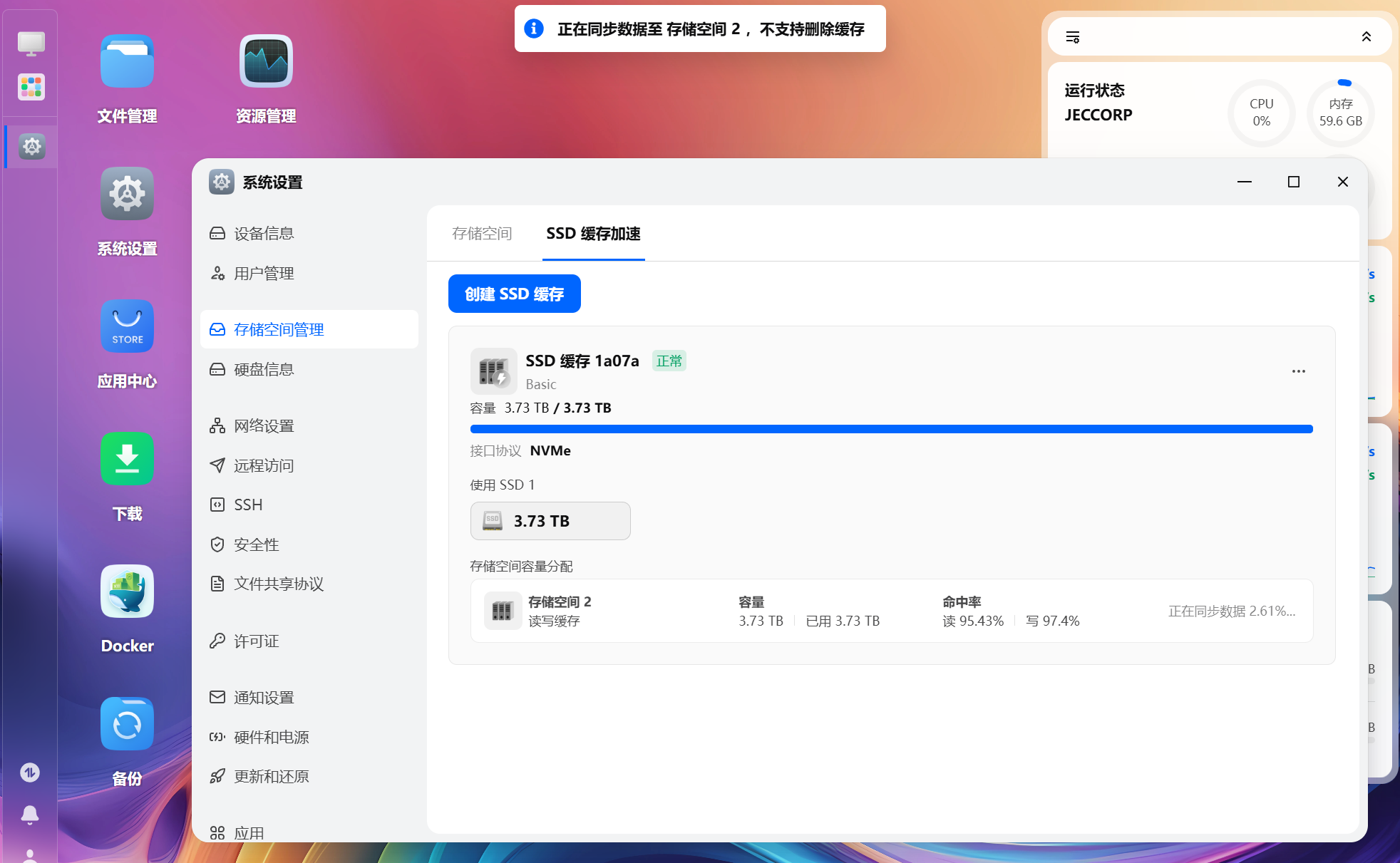This screenshot has width=1400, height=863.
Task: Open the SSH settings entry
Action: tap(248, 505)
